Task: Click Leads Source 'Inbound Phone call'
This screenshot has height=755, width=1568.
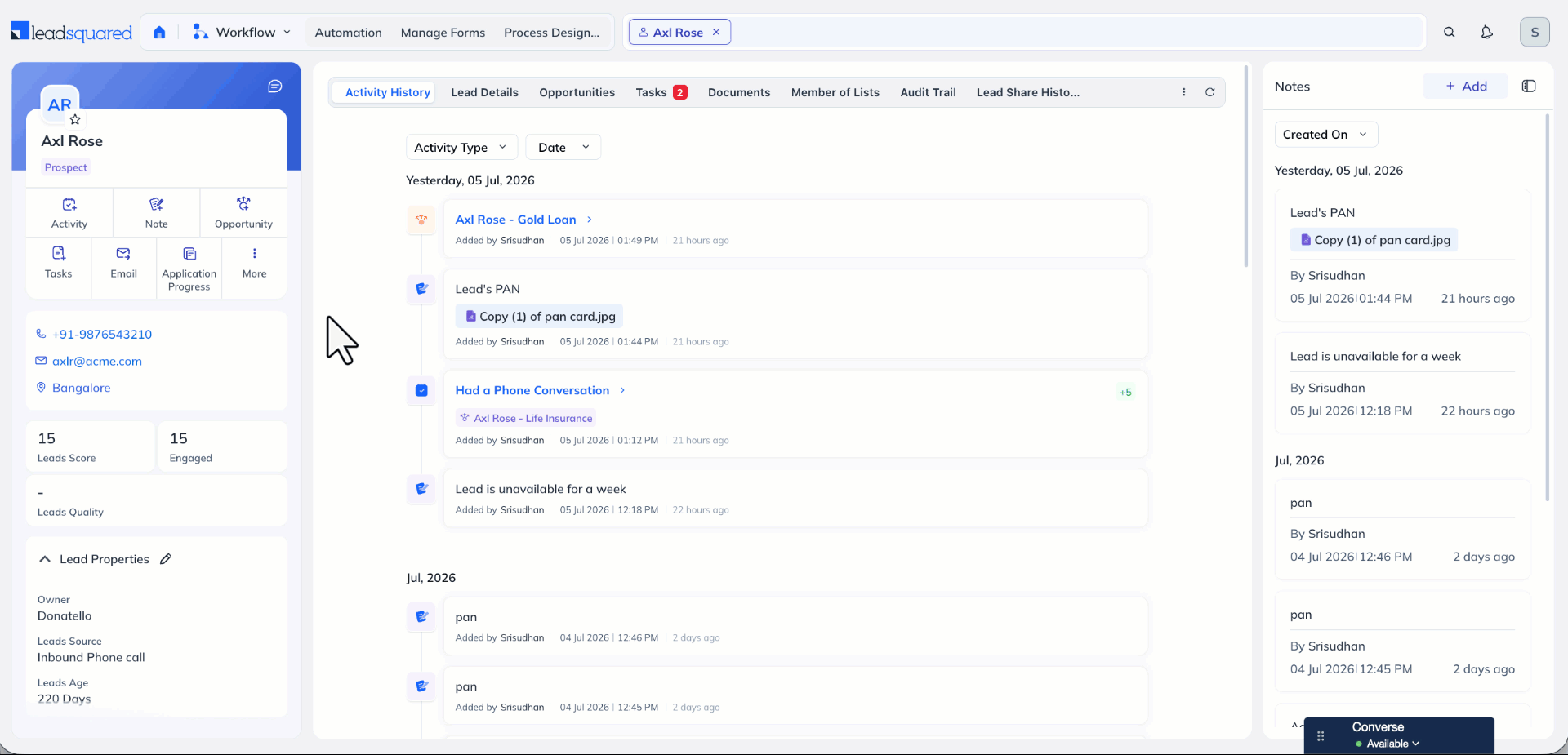Action: [91, 657]
